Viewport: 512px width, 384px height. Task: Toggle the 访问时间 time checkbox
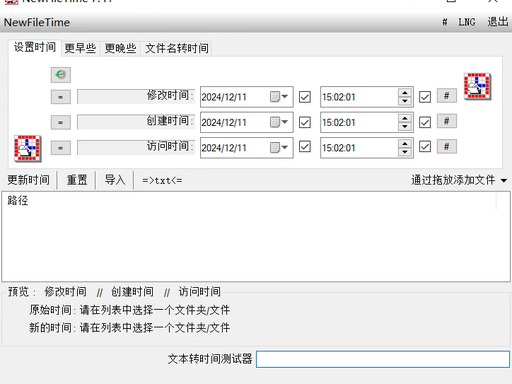pyautogui.click(x=425, y=147)
